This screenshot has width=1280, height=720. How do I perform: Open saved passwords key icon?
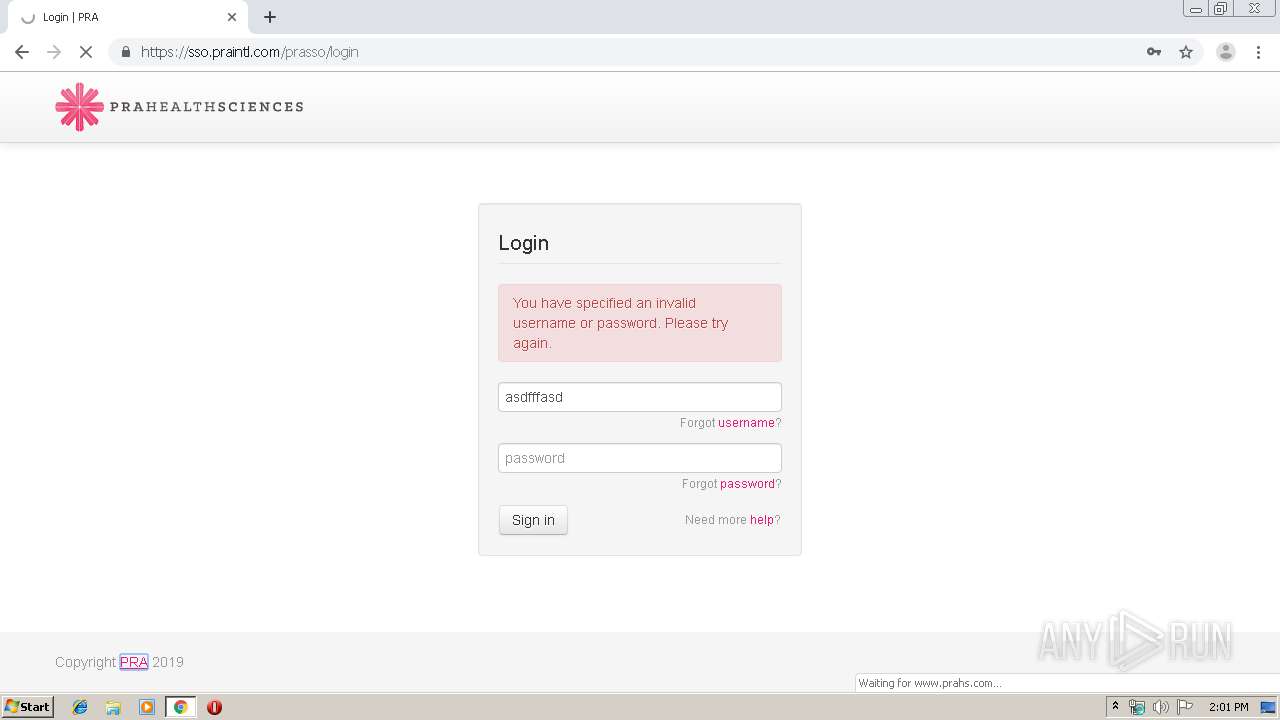(x=1154, y=52)
